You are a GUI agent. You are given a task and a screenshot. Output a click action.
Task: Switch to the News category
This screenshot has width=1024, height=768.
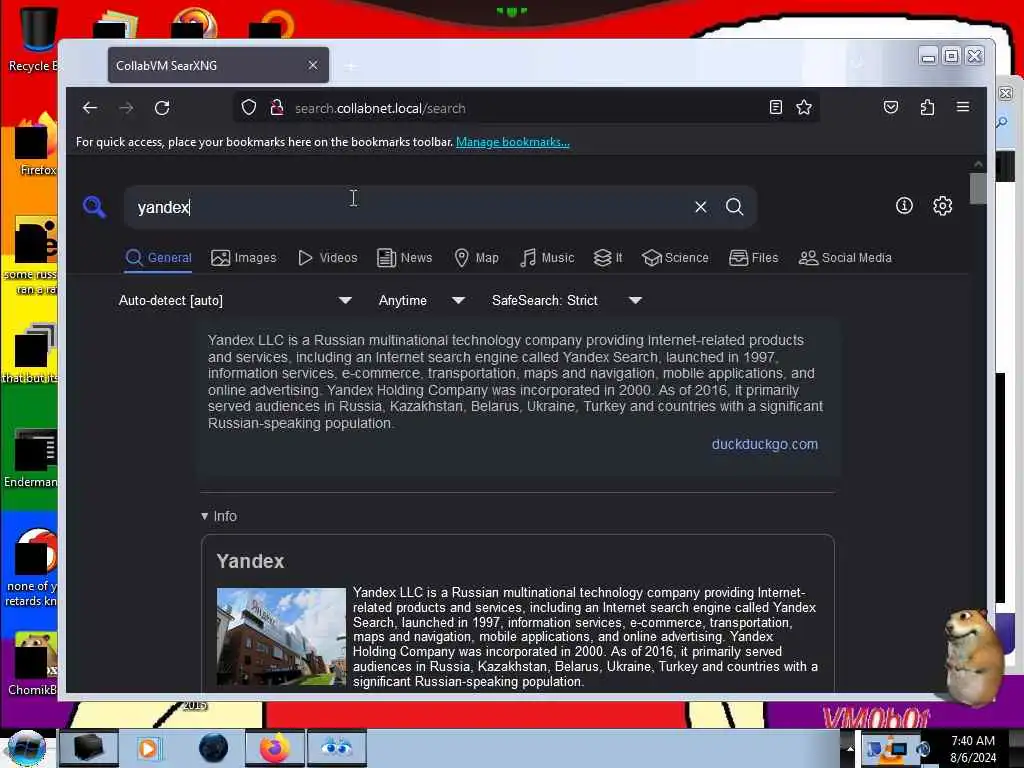(x=405, y=258)
